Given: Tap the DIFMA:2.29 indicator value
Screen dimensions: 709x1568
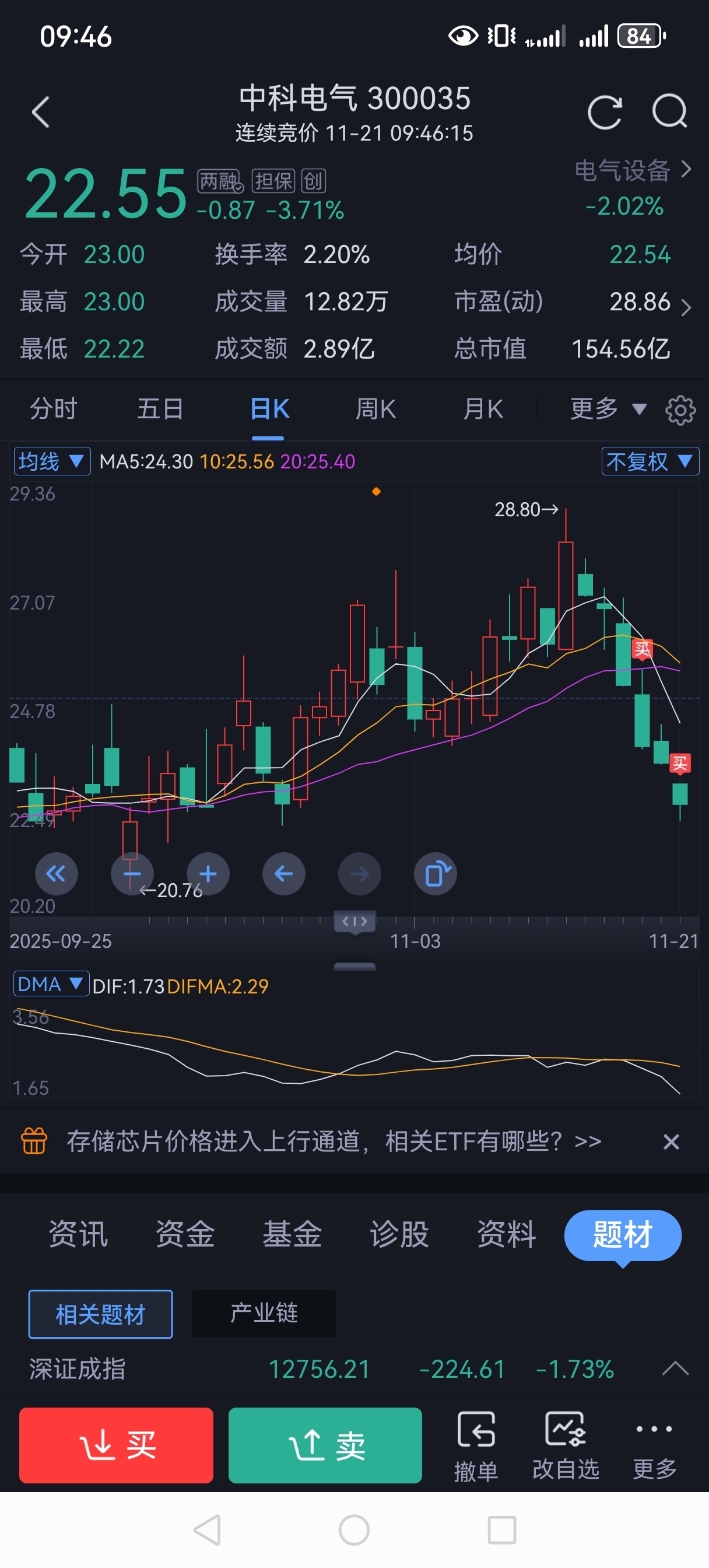Looking at the screenshot, I should [218, 986].
